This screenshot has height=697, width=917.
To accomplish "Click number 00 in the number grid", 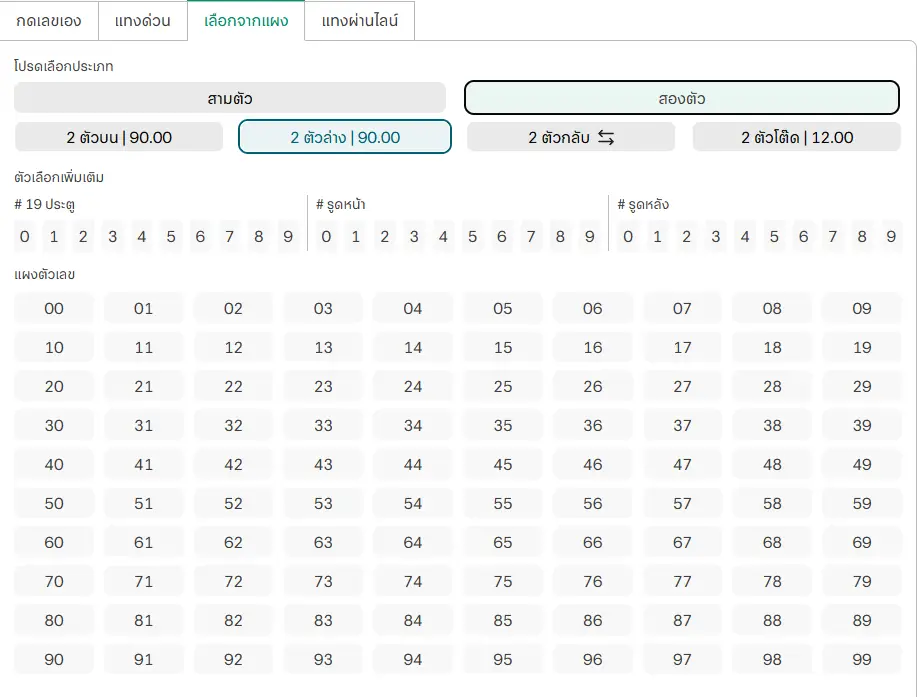I will 54,309.
